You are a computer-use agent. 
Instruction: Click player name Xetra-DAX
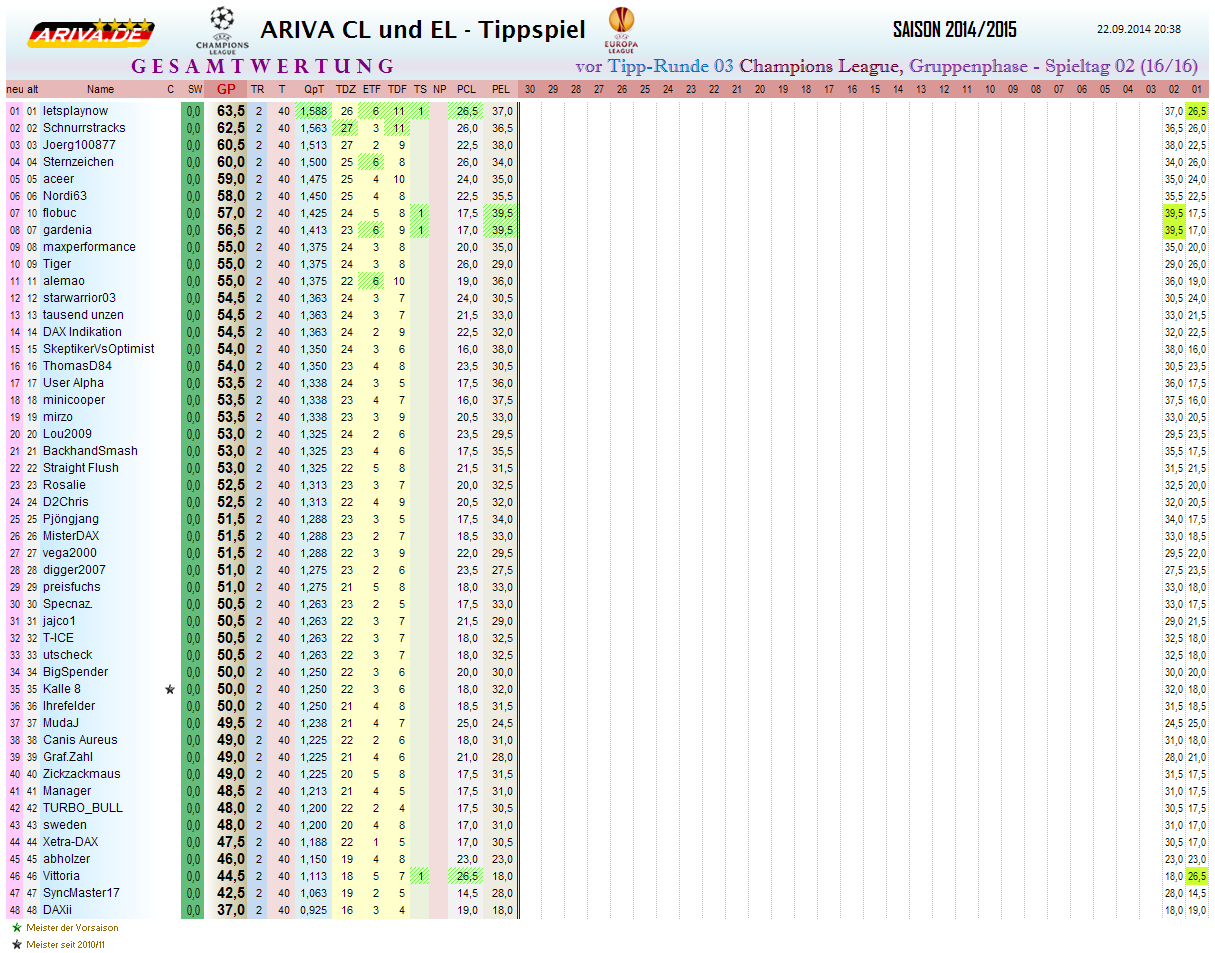(x=71, y=842)
